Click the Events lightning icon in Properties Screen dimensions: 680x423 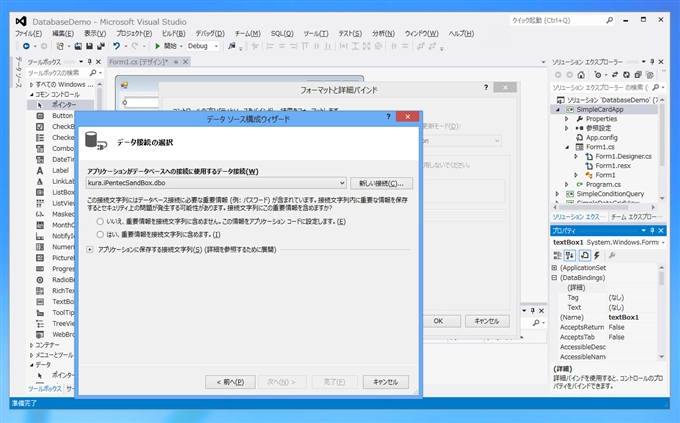click(x=597, y=256)
